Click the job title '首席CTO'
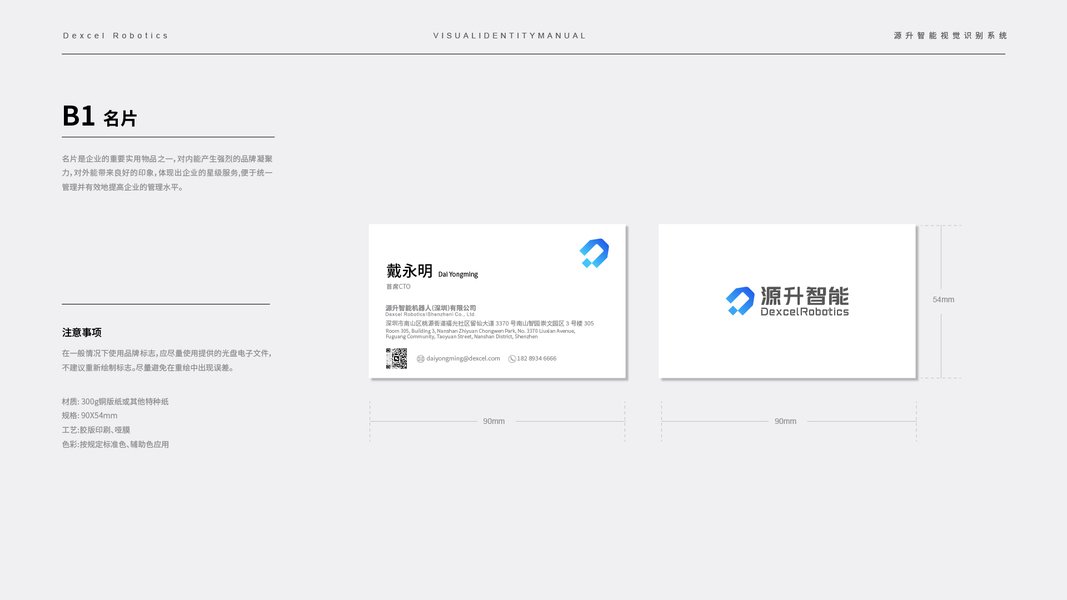Viewport: 1067px width, 600px height. coord(398,286)
